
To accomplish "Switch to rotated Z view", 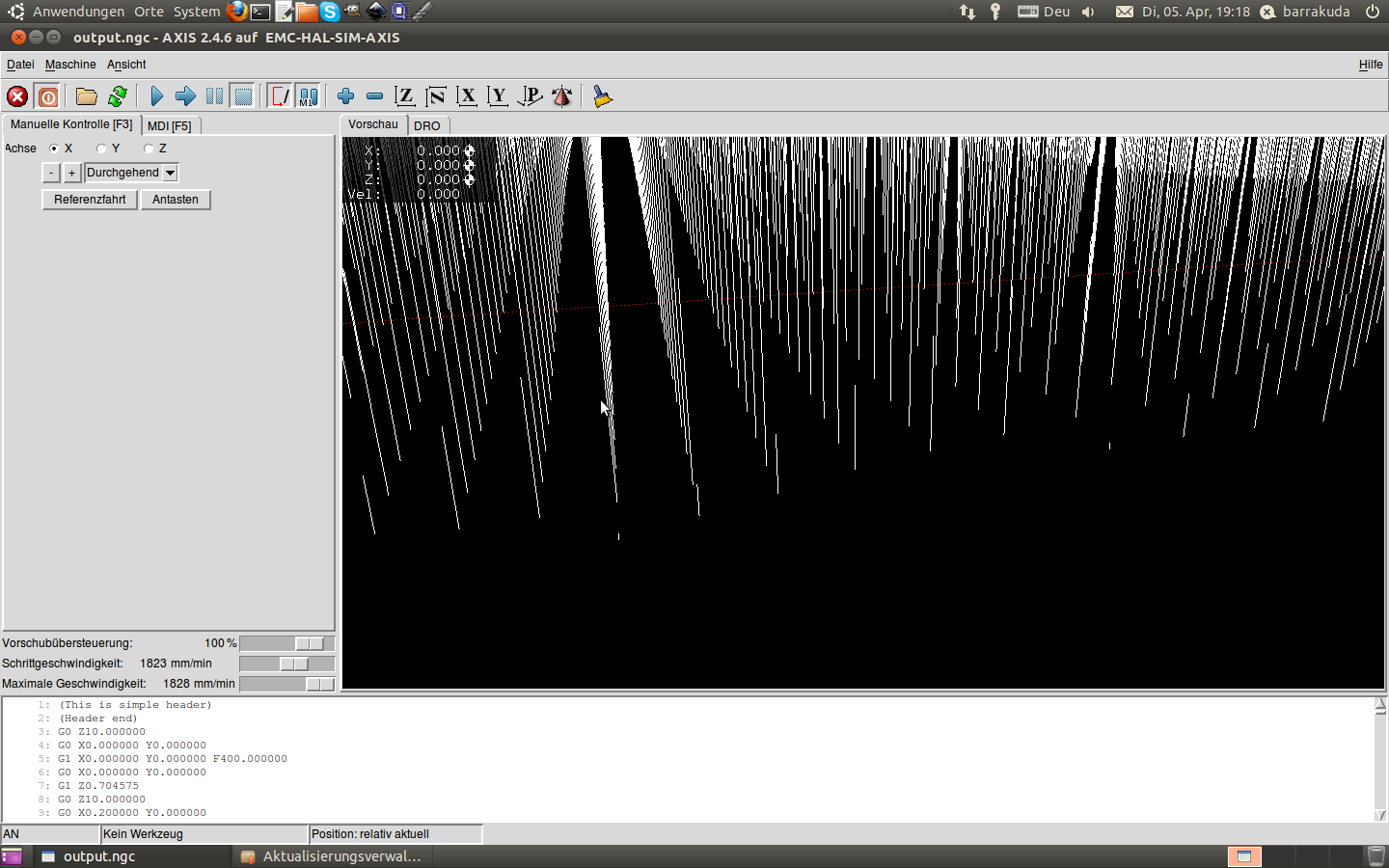I will [x=436, y=96].
